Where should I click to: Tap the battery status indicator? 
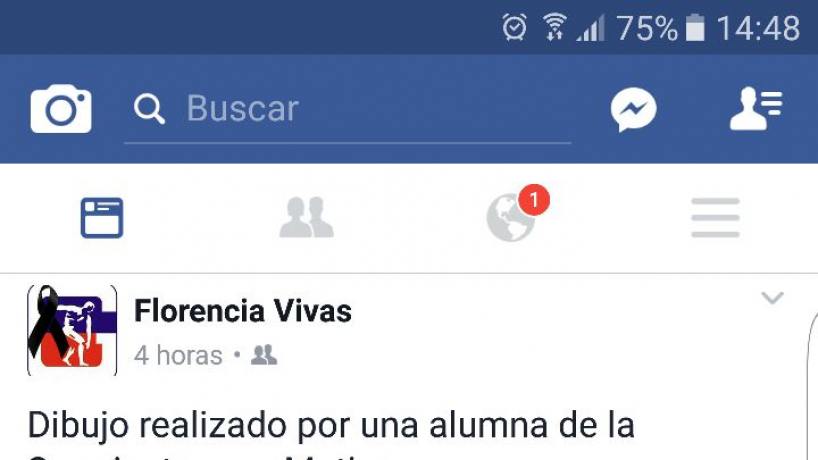[x=694, y=28]
